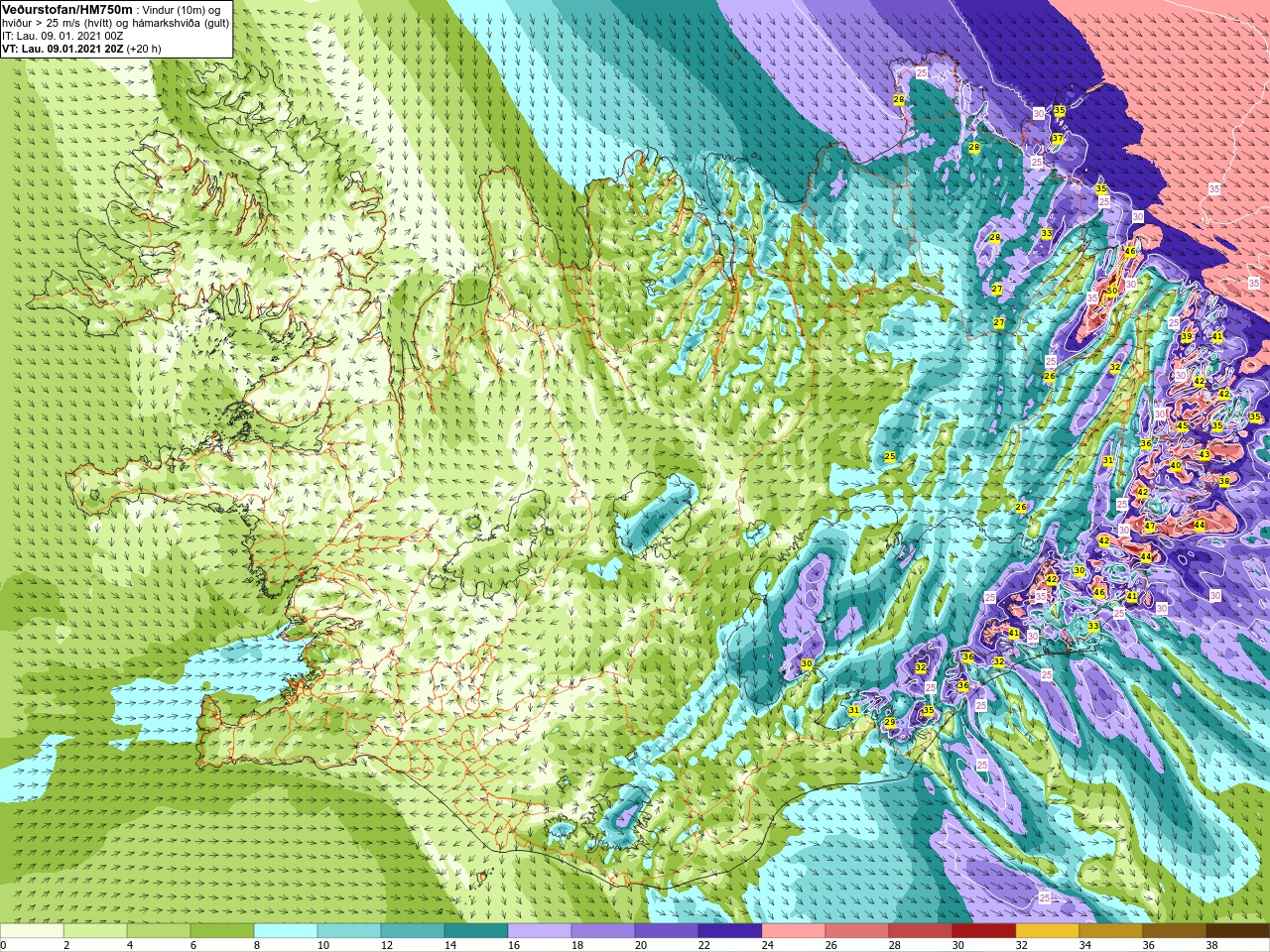Pick the brown 36–38 m/s legend swatch

point(1175,931)
